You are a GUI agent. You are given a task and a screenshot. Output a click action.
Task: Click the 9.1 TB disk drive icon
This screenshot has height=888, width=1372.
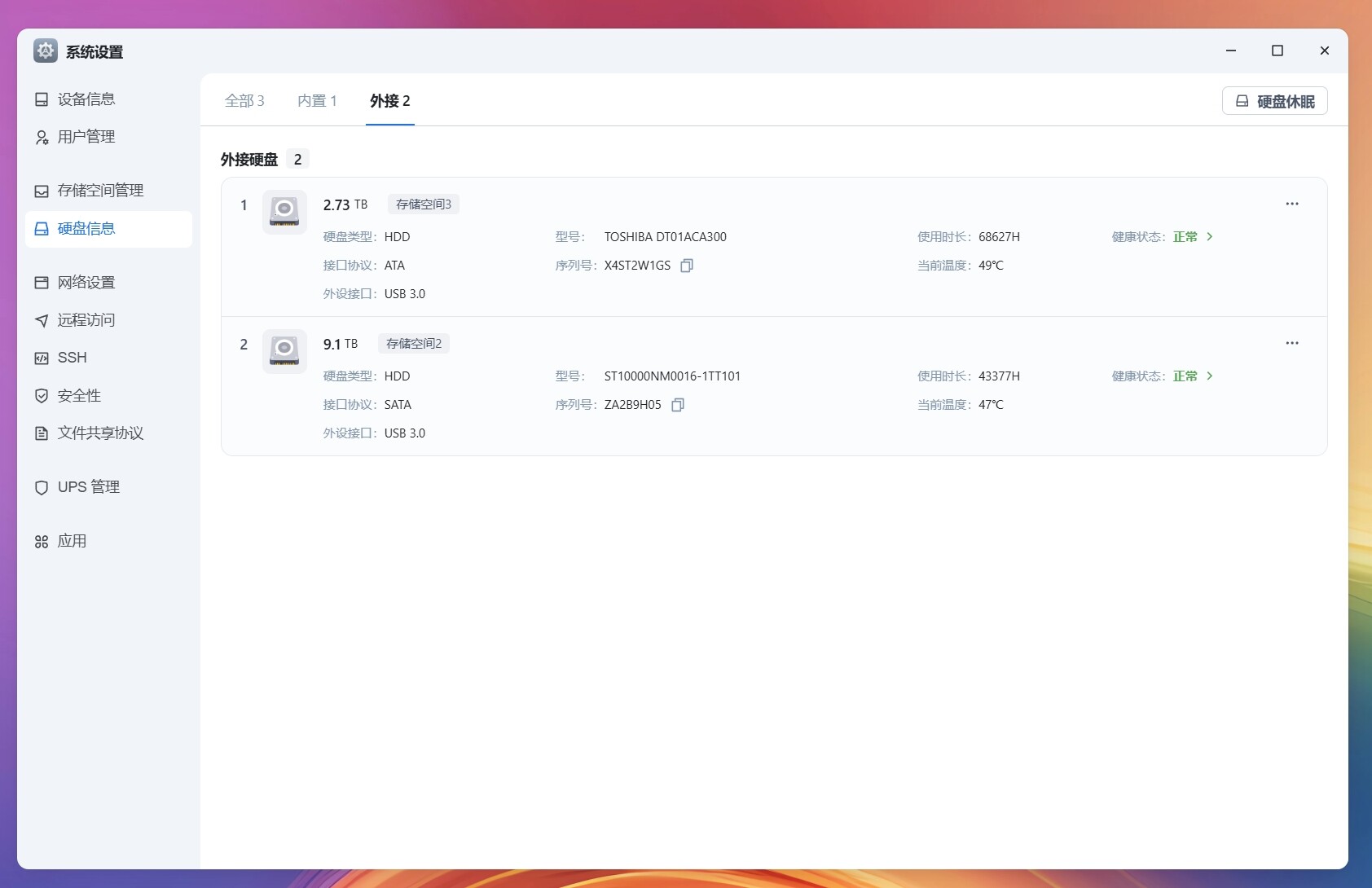(x=284, y=351)
